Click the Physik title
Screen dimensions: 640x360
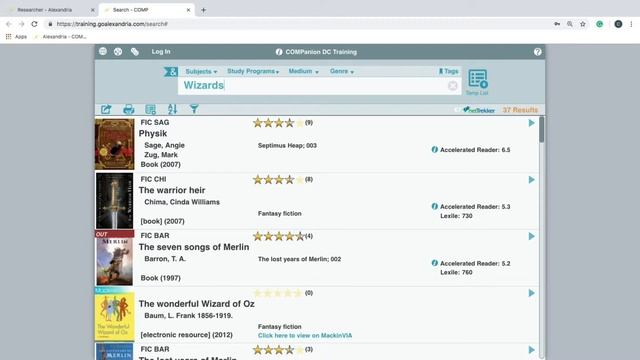pos(153,133)
